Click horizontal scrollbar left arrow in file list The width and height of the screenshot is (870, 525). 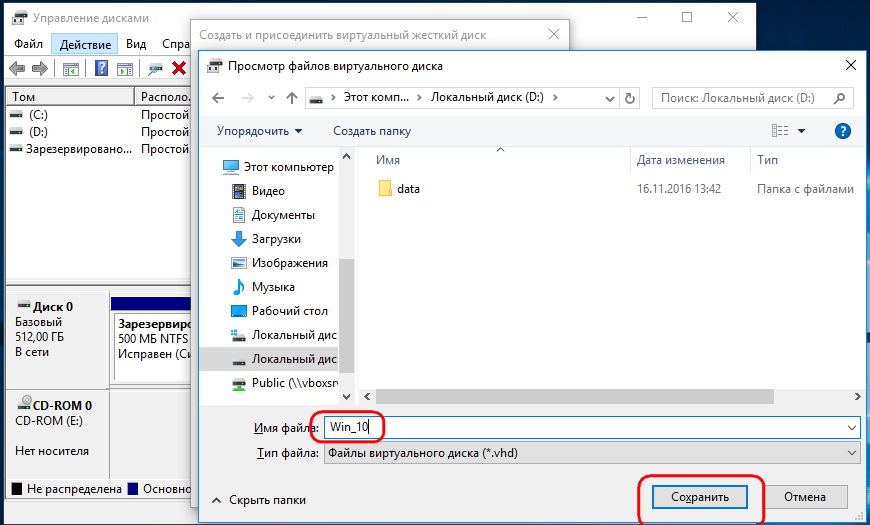tap(367, 396)
